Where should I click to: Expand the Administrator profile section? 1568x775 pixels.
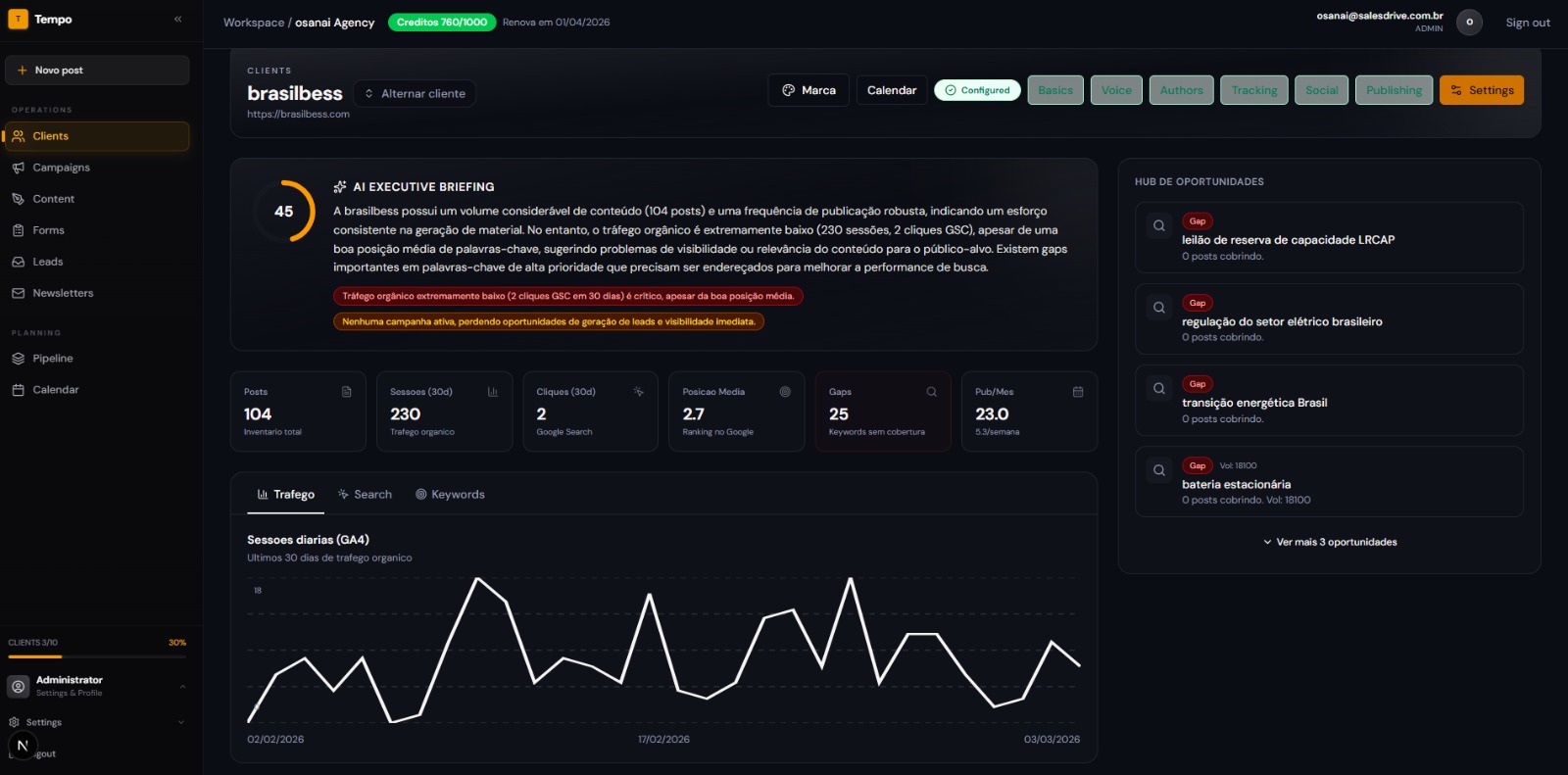click(182, 686)
